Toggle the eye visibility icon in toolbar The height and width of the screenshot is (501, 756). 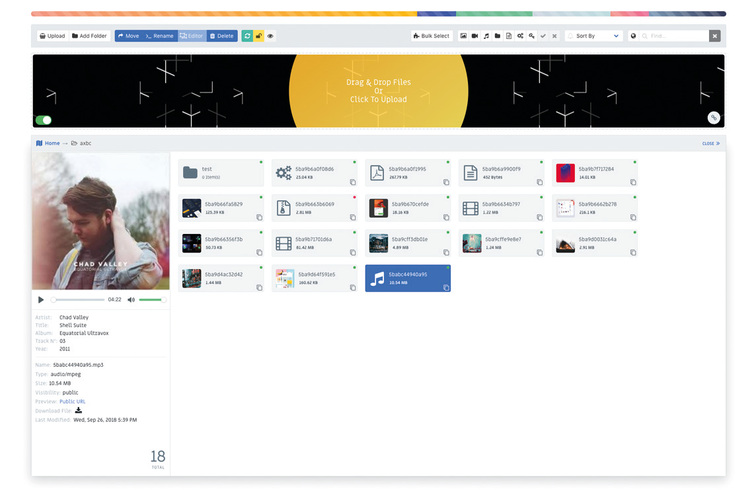point(270,36)
